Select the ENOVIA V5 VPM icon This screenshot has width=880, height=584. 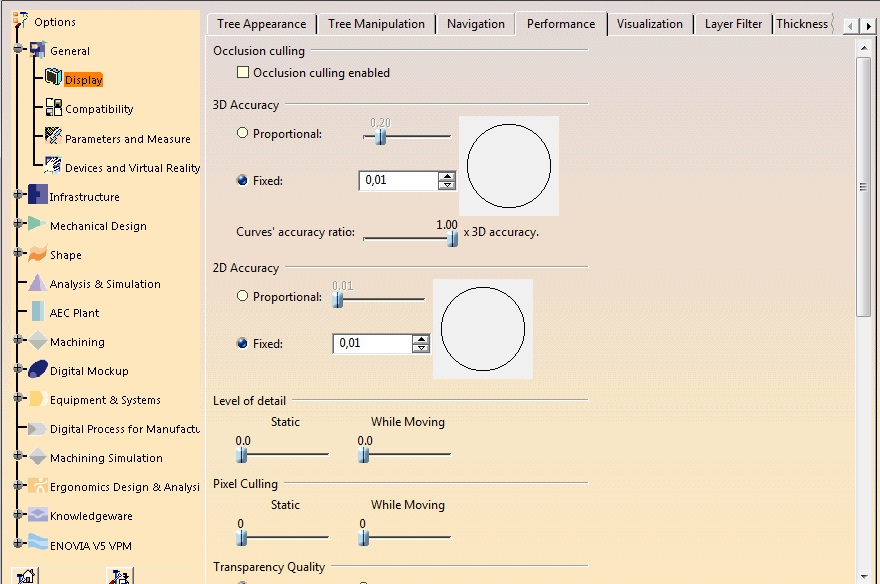pyautogui.click(x=38, y=543)
